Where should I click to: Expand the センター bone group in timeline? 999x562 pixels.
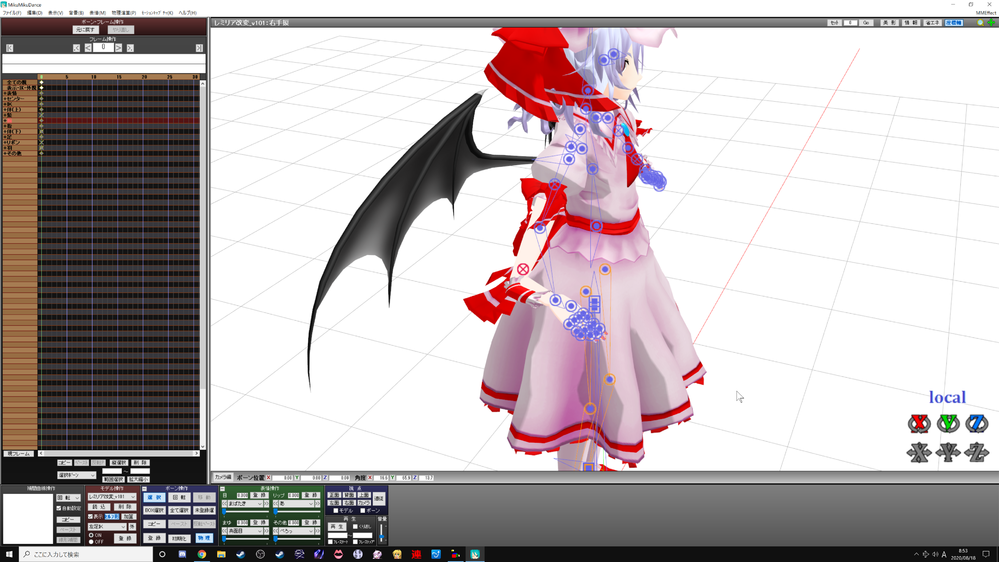(4, 99)
